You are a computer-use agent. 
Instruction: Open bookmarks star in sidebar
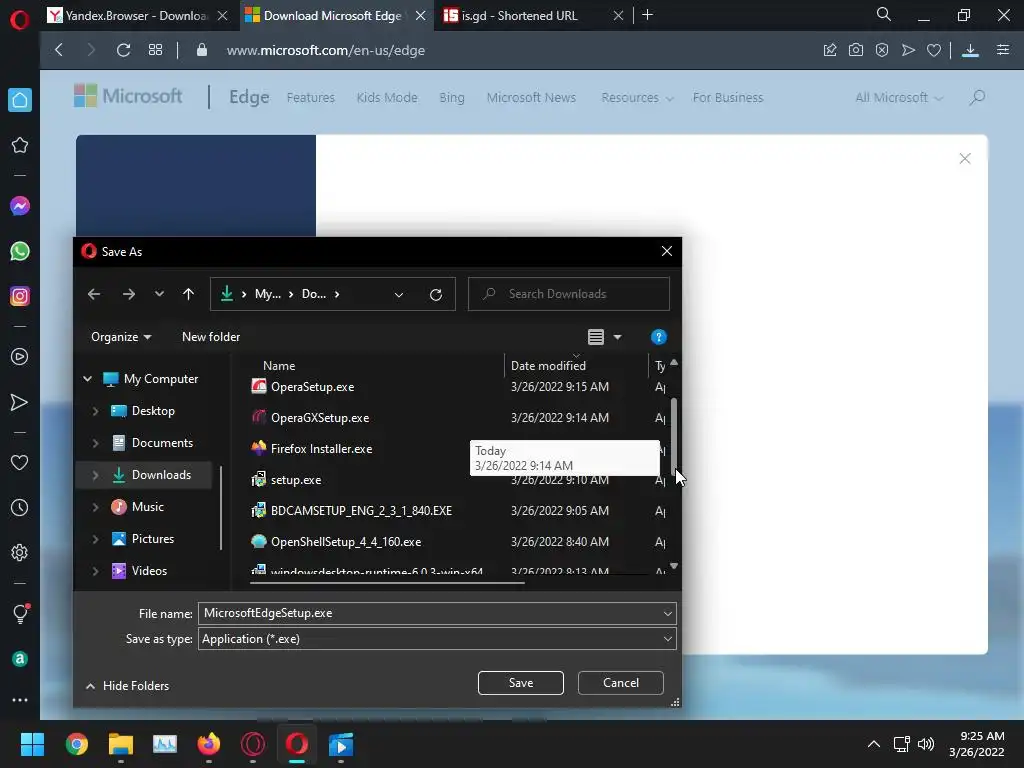click(x=20, y=145)
